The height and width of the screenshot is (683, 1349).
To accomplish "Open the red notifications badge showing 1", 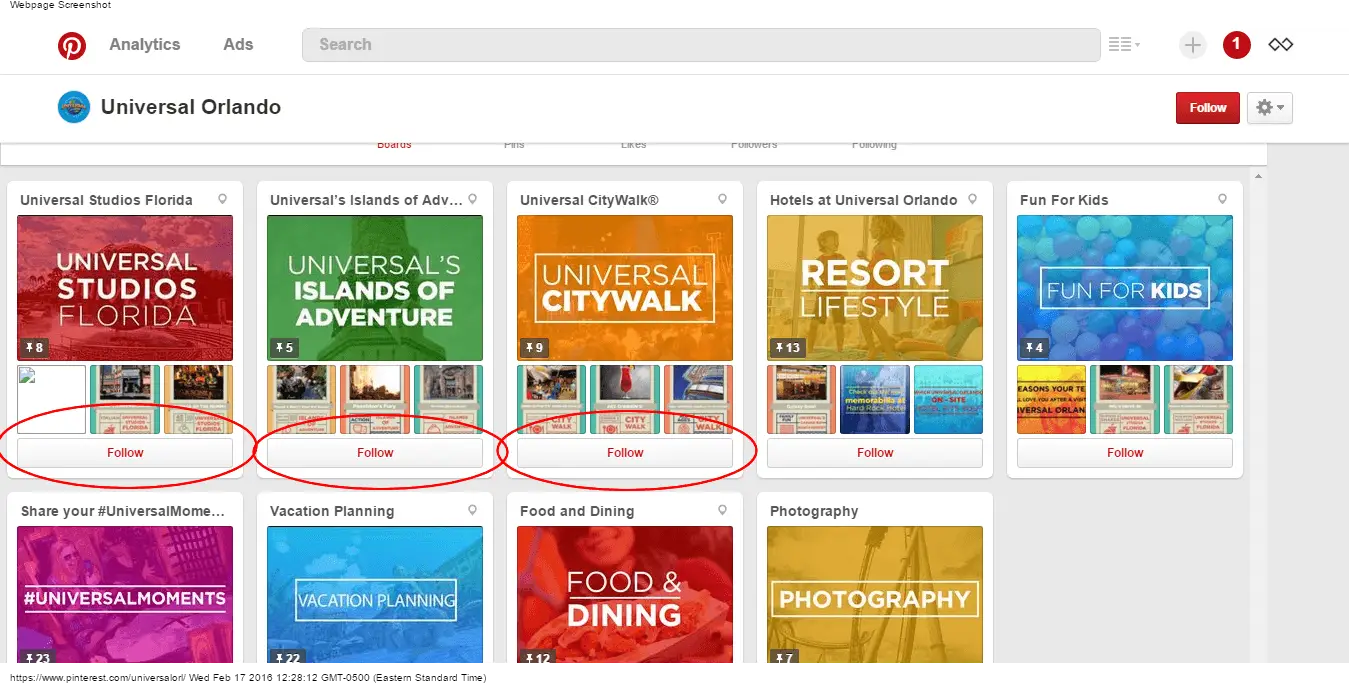I will click(x=1237, y=45).
